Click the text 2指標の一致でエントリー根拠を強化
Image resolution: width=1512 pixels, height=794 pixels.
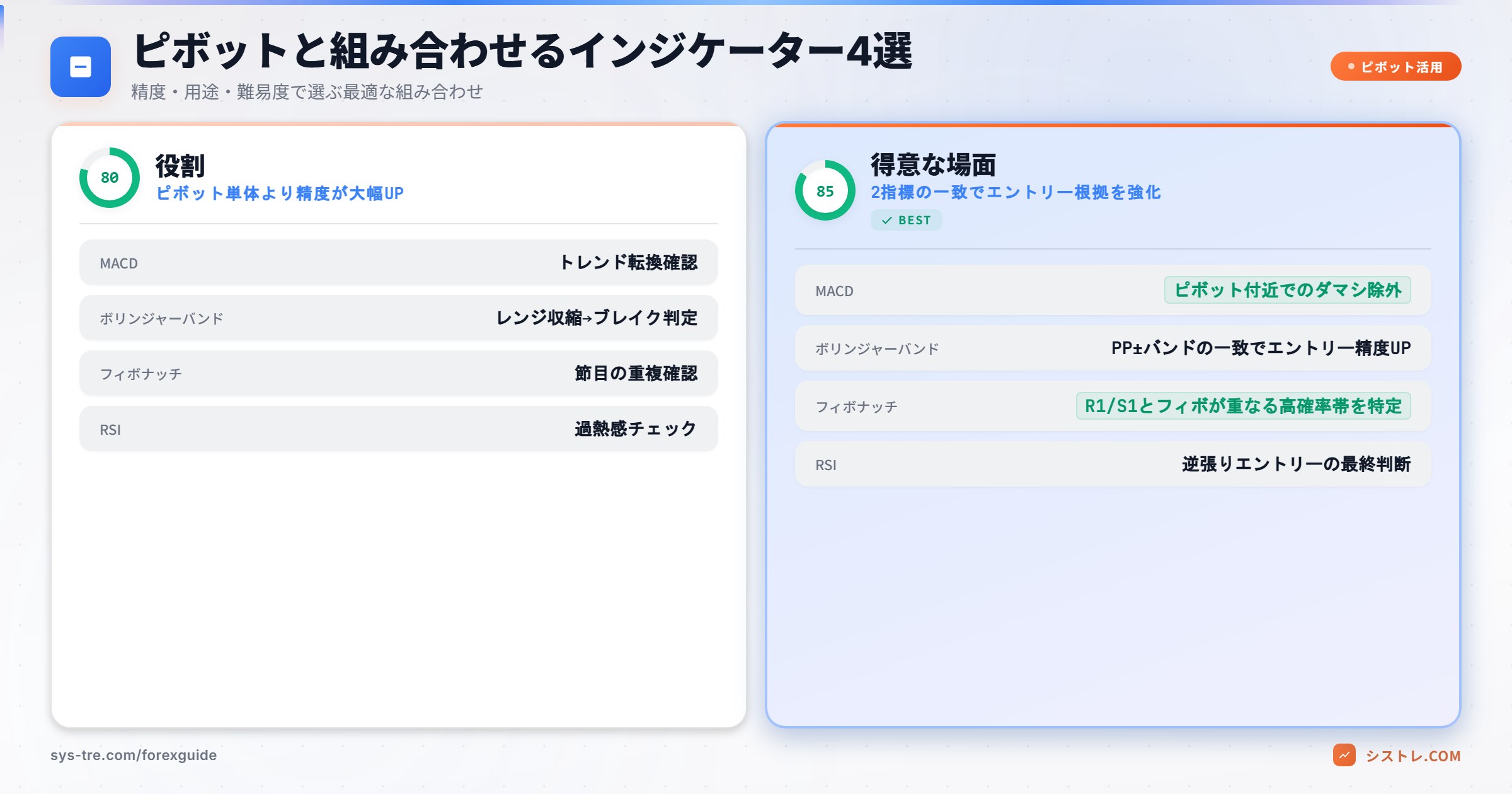[x=1016, y=192]
